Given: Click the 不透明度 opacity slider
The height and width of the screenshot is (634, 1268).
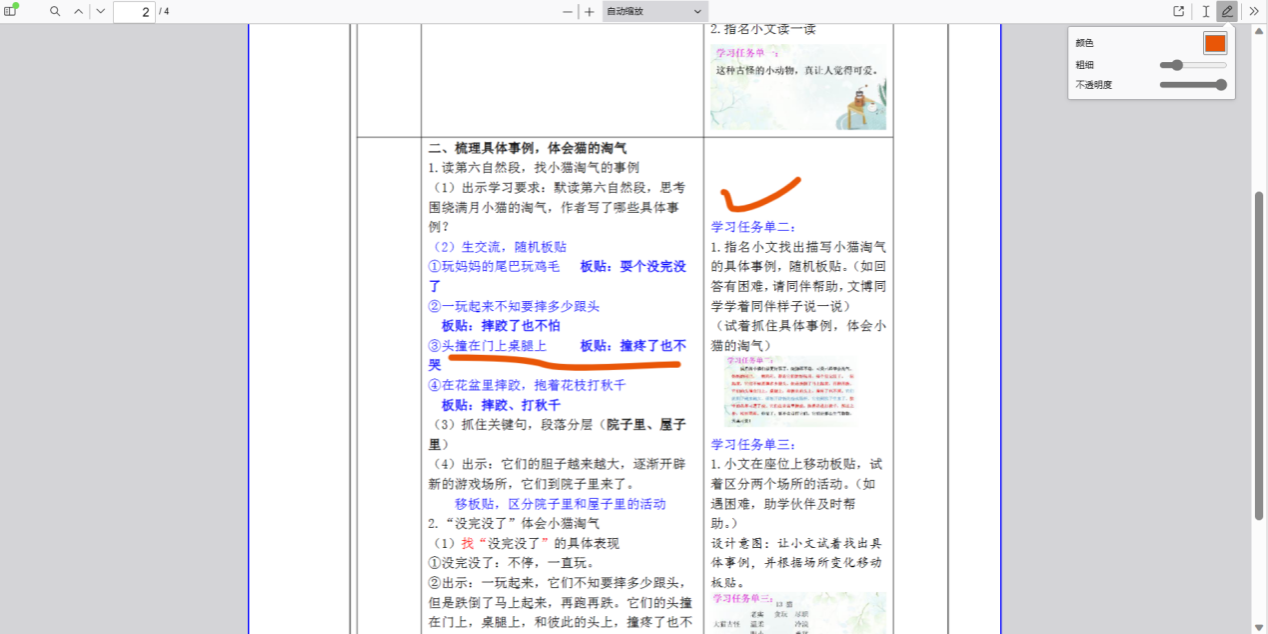Looking at the screenshot, I should click(x=1192, y=85).
